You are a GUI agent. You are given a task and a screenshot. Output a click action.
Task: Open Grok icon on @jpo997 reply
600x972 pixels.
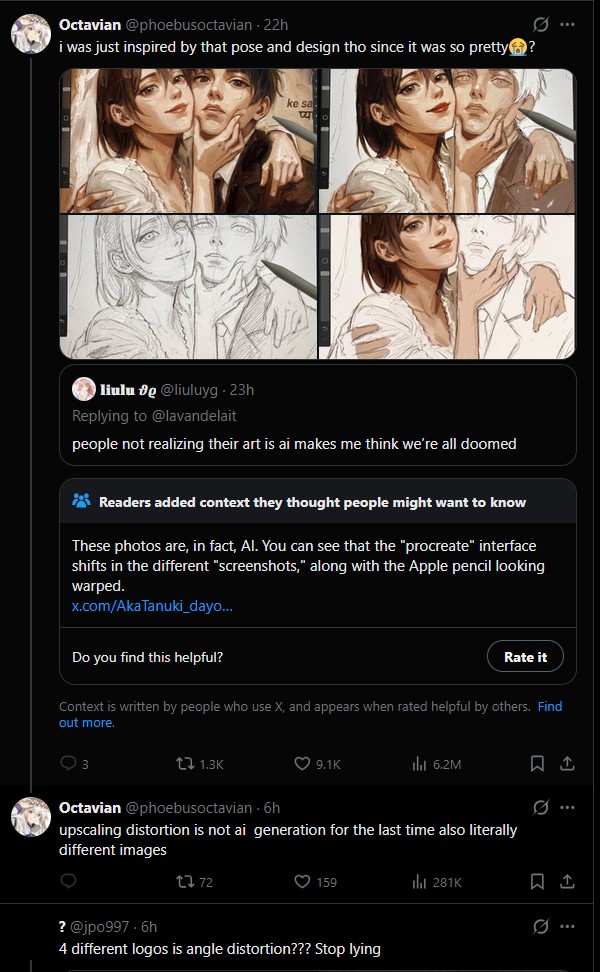[540, 927]
